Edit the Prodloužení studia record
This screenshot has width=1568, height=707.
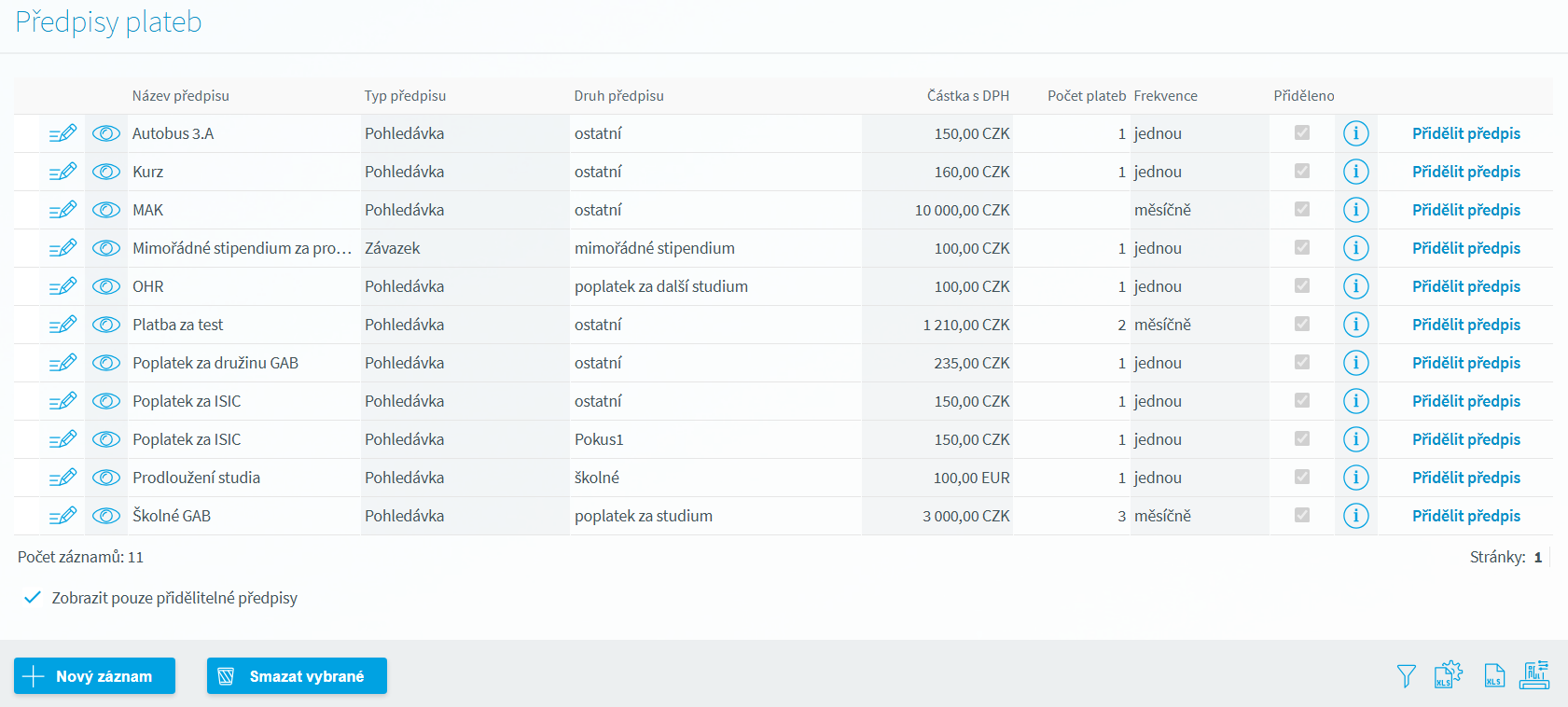(x=62, y=478)
